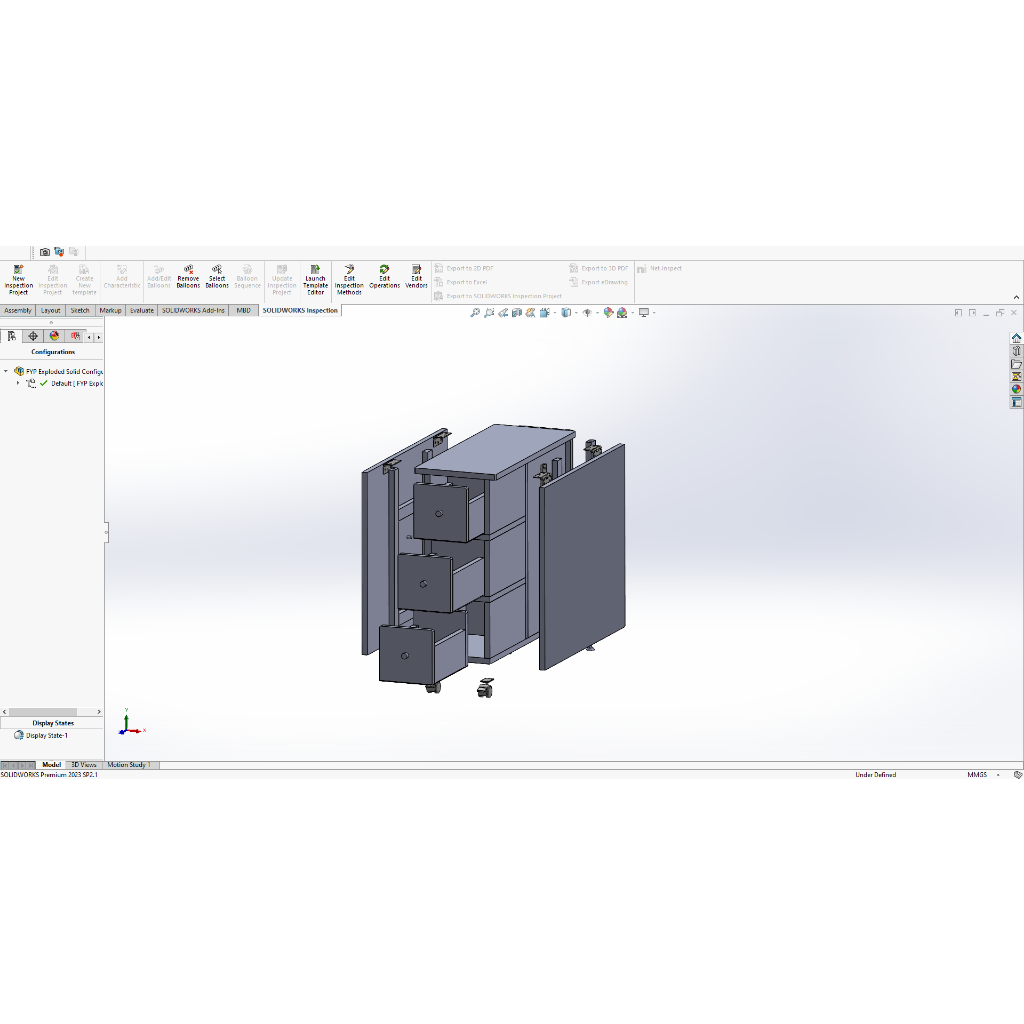This screenshot has width=1024, height=1024.
Task: Click scrollbar right arrow in configuration panel
Action: pos(99,712)
